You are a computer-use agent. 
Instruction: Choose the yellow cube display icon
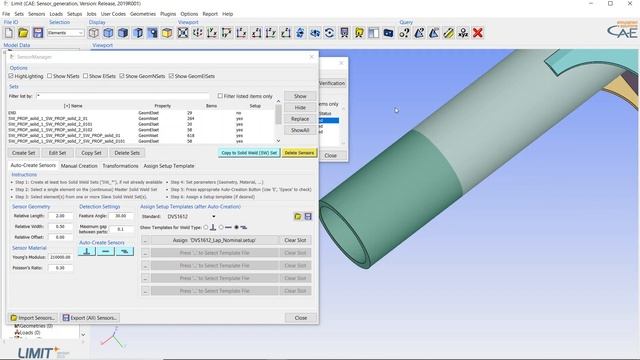[167, 33]
